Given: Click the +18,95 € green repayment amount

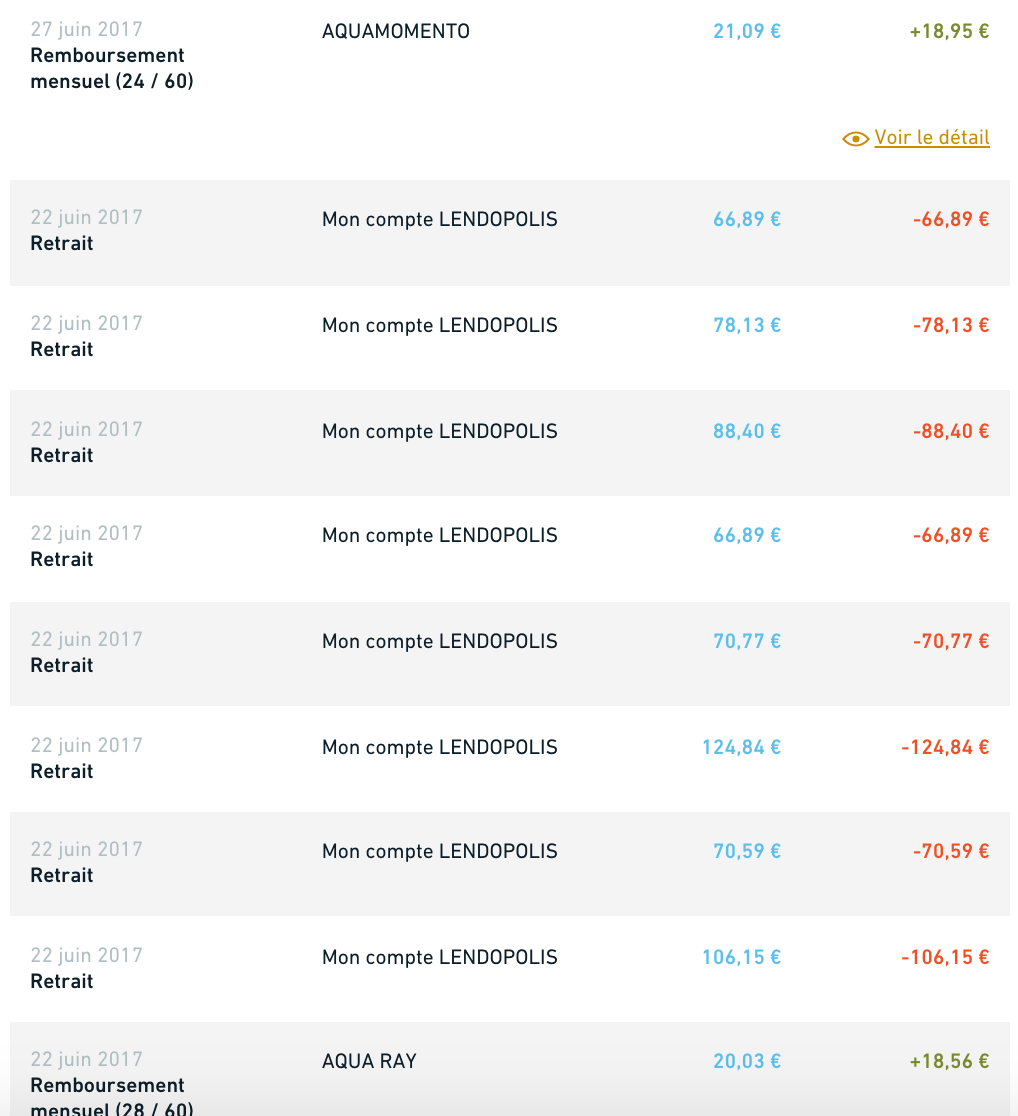Looking at the screenshot, I should click(x=950, y=31).
